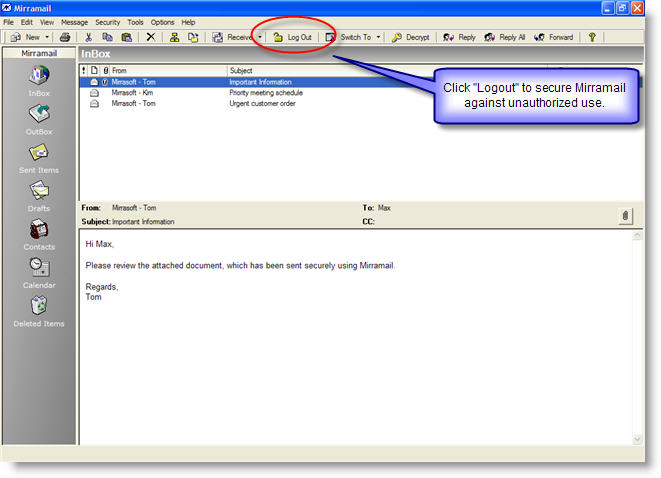Click the Mirramail sidebar header button

39,53
